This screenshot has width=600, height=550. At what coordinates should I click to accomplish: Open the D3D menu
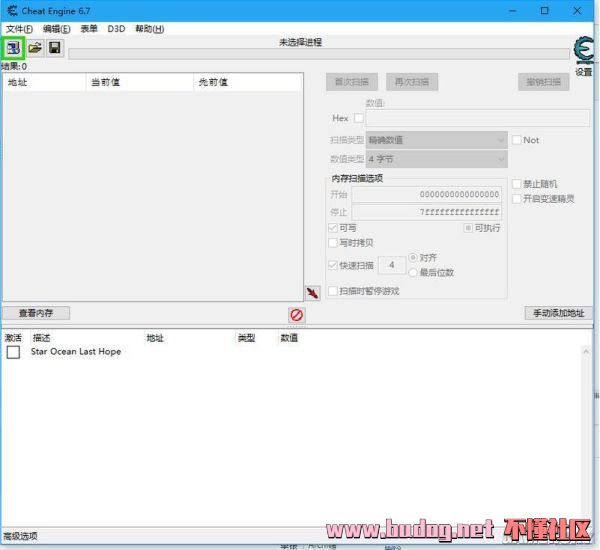[x=116, y=29]
